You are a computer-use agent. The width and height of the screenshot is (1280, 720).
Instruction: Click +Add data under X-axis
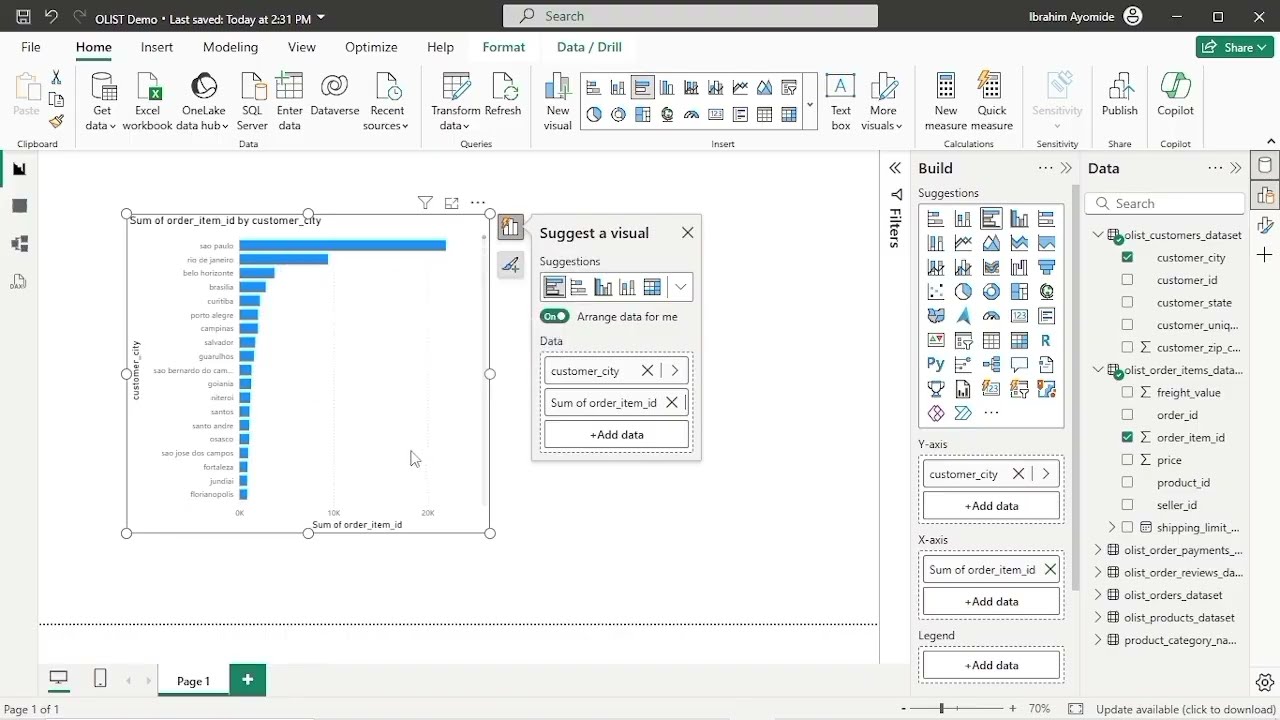click(x=991, y=601)
